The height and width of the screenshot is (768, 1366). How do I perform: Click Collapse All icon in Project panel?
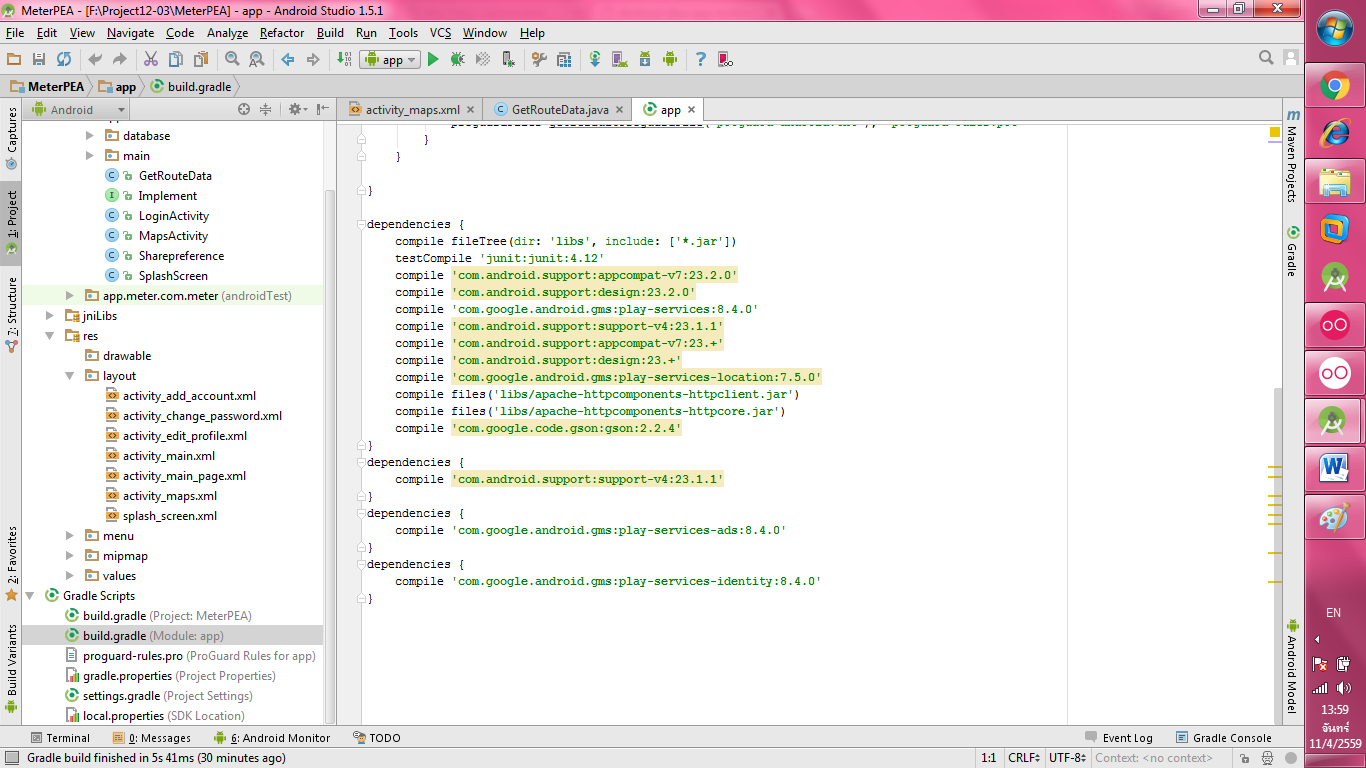pos(266,110)
